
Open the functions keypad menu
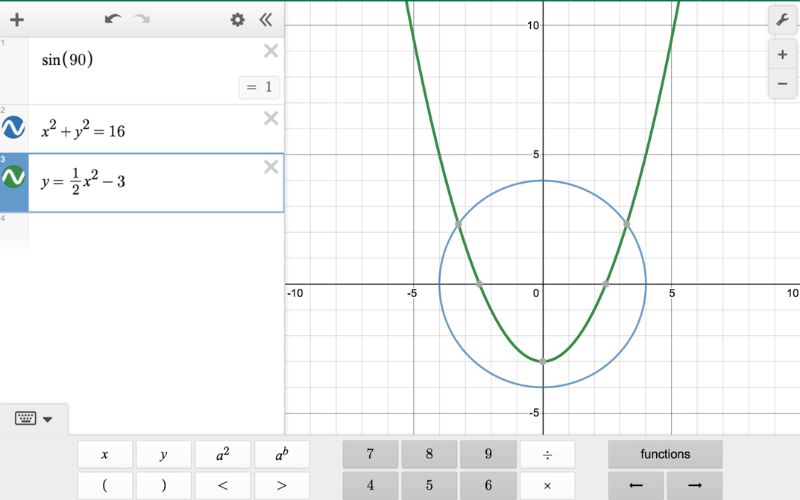(x=665, y=454)
